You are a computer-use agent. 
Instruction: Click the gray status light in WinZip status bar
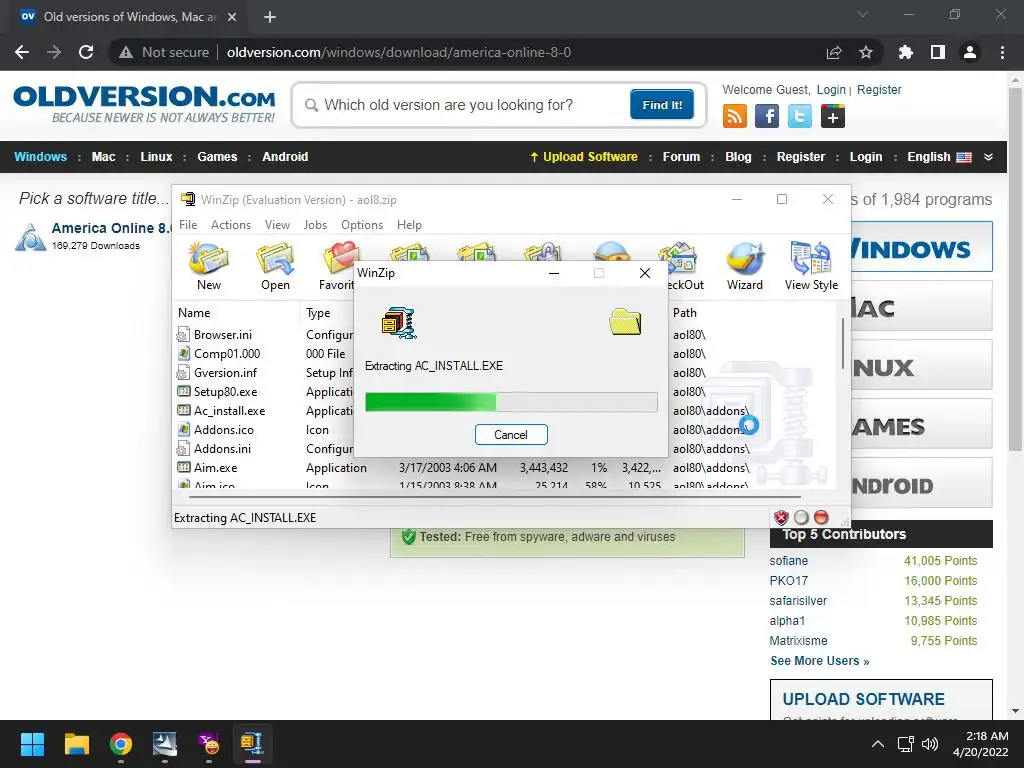pos(801,517)
